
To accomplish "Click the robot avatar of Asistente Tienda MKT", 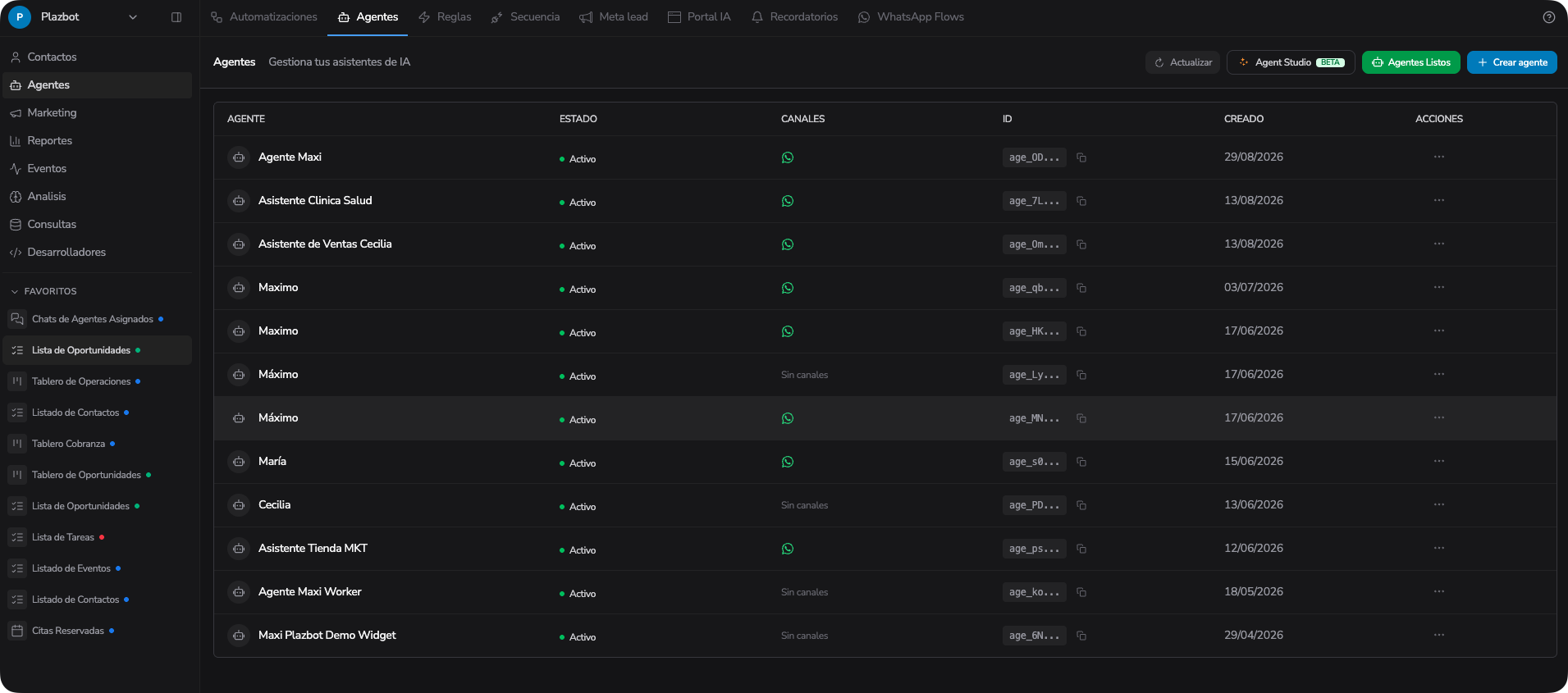I will (x=239, y=549).
